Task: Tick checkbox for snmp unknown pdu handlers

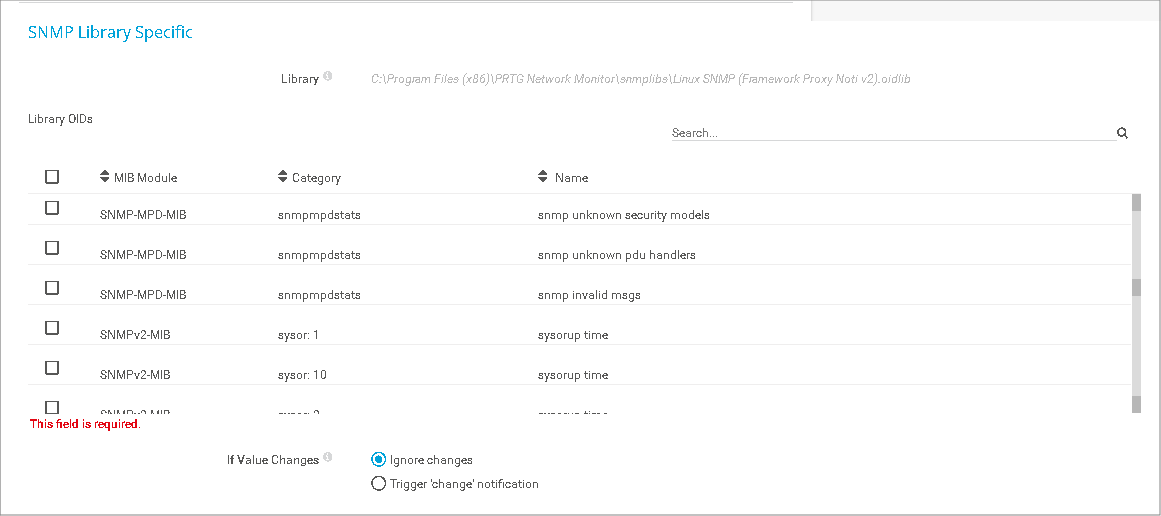Action: pyautogui.click(x=52, y=248)
